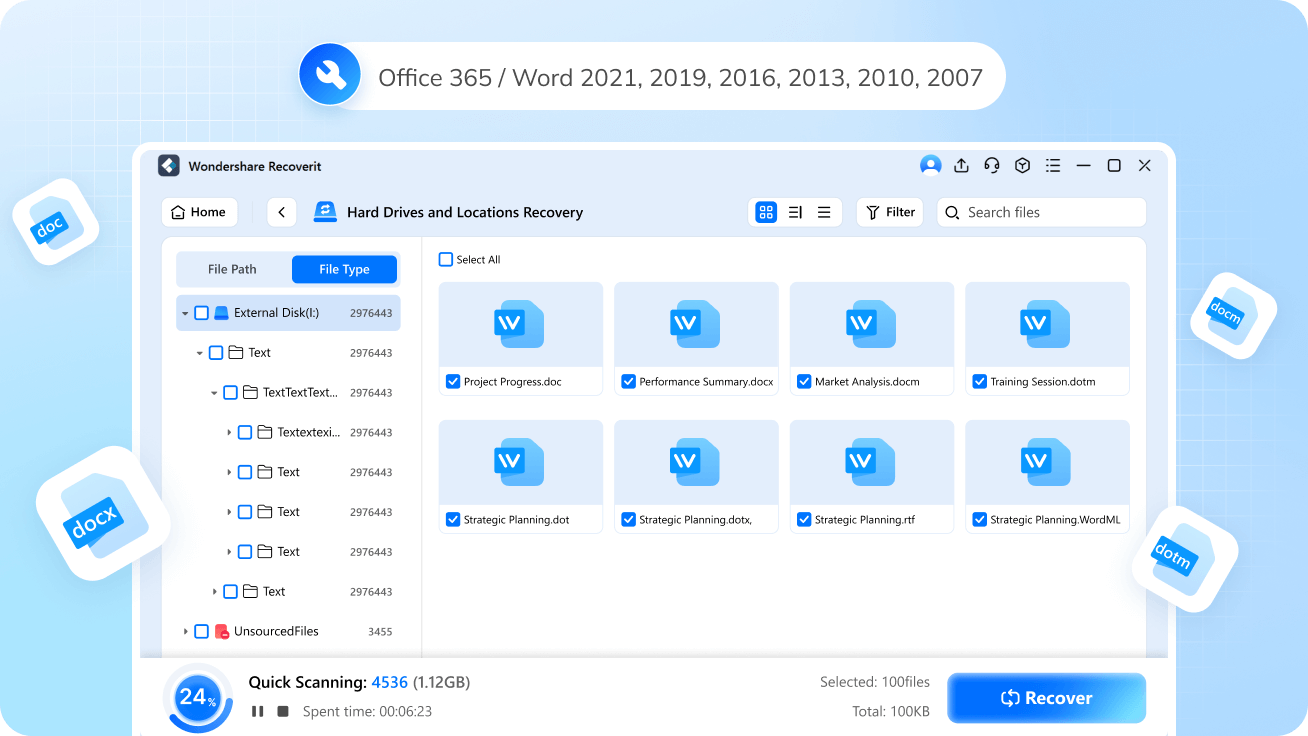Open the Performance Summary.docx thumbnail

click(696, 324)
